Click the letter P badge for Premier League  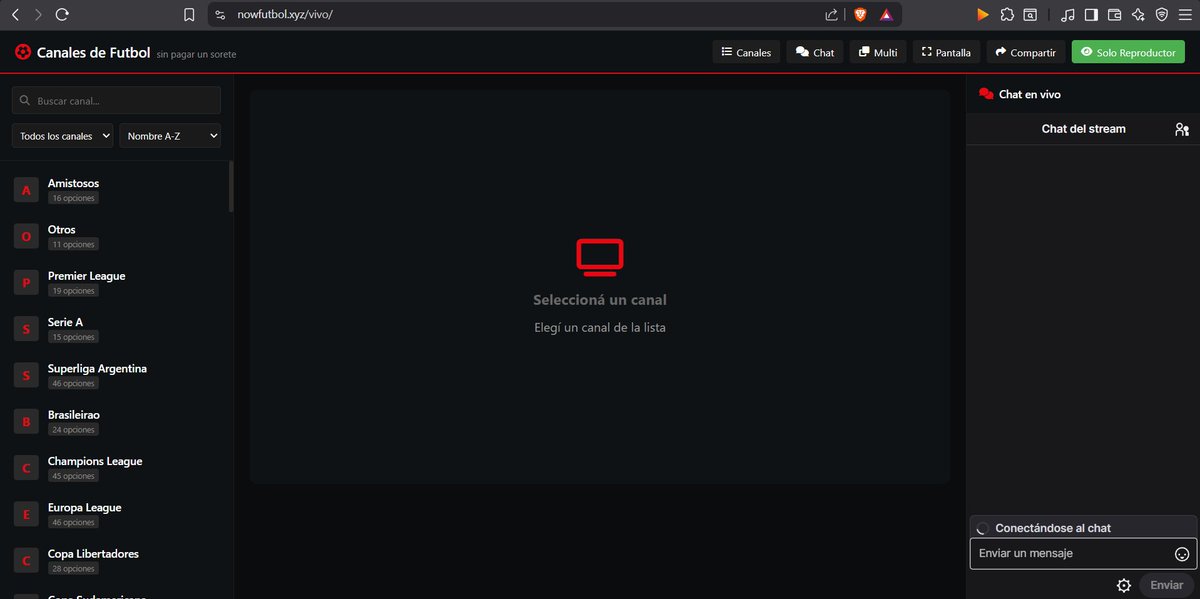tap(26, 283)
